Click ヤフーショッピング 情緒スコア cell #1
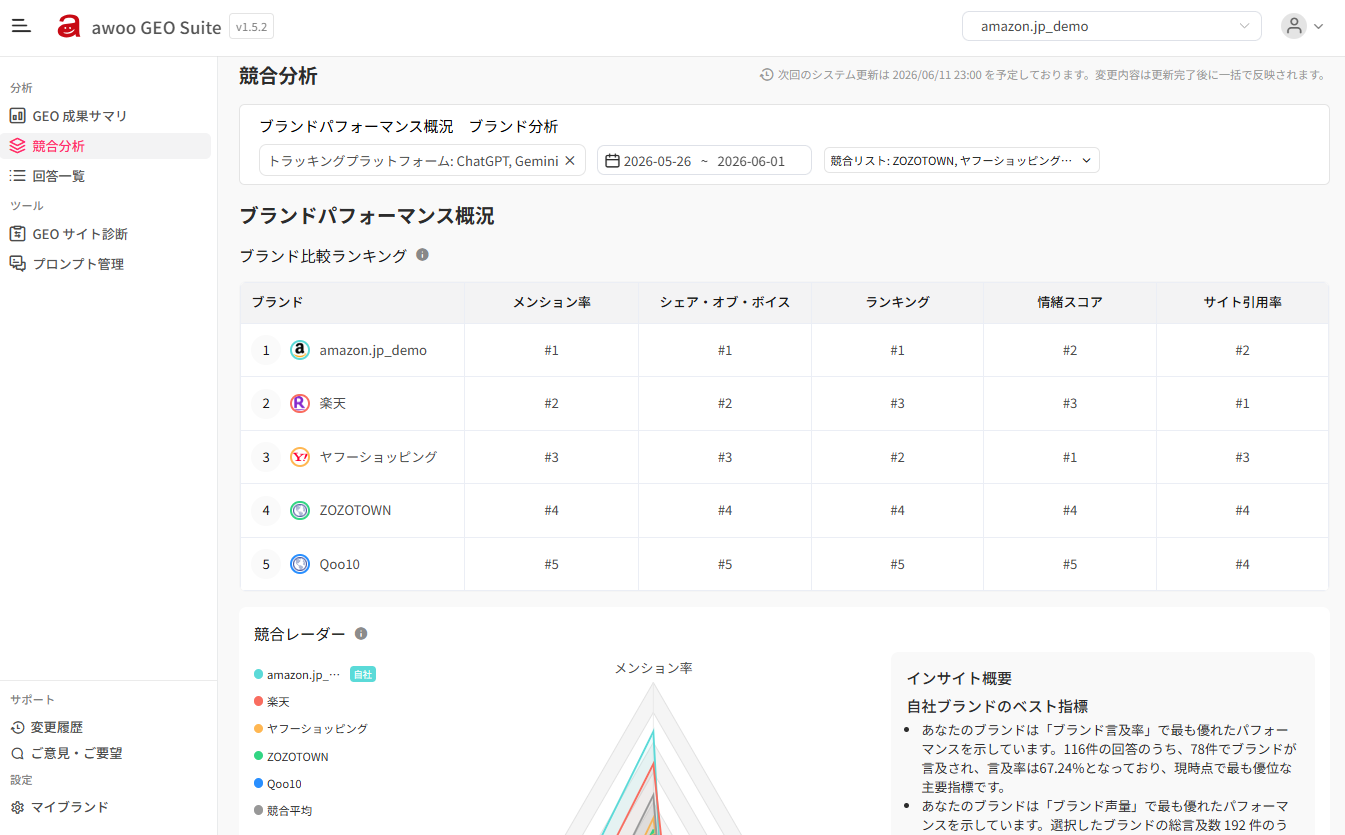This screenshot has width=1345, height=835. 1070,457
